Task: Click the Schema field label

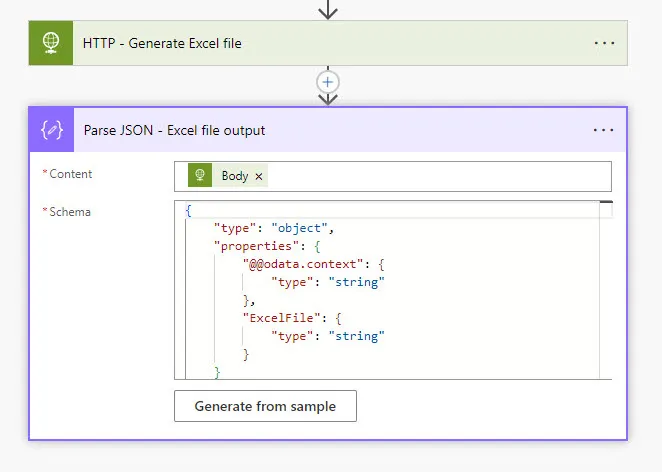Action: (x=70, y=212)
